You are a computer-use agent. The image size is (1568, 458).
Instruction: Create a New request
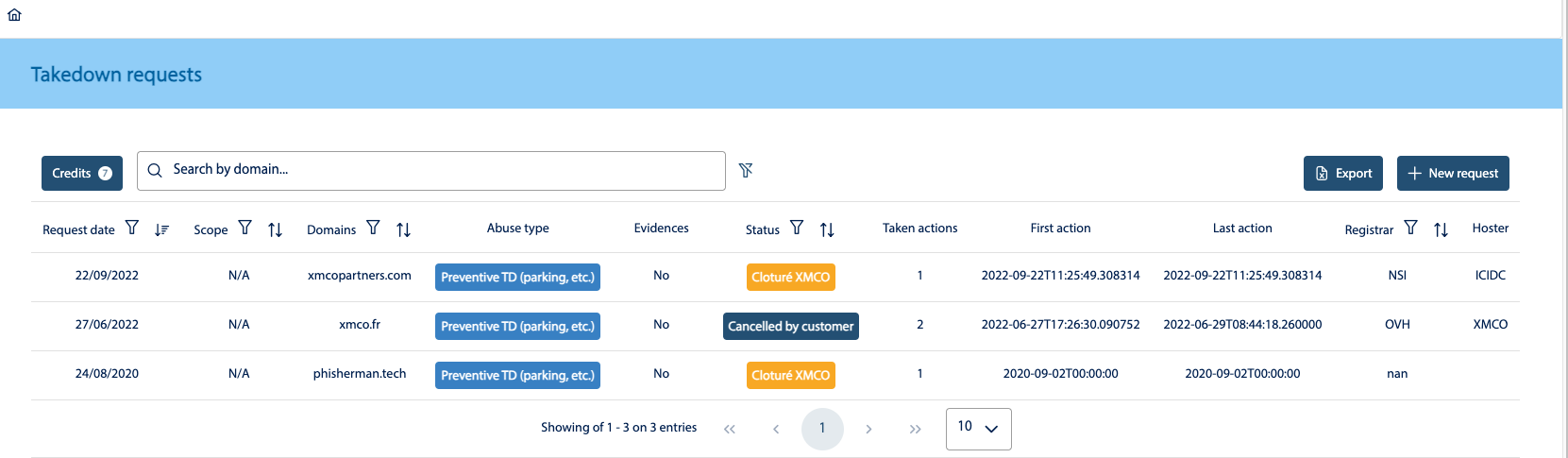1452,174
